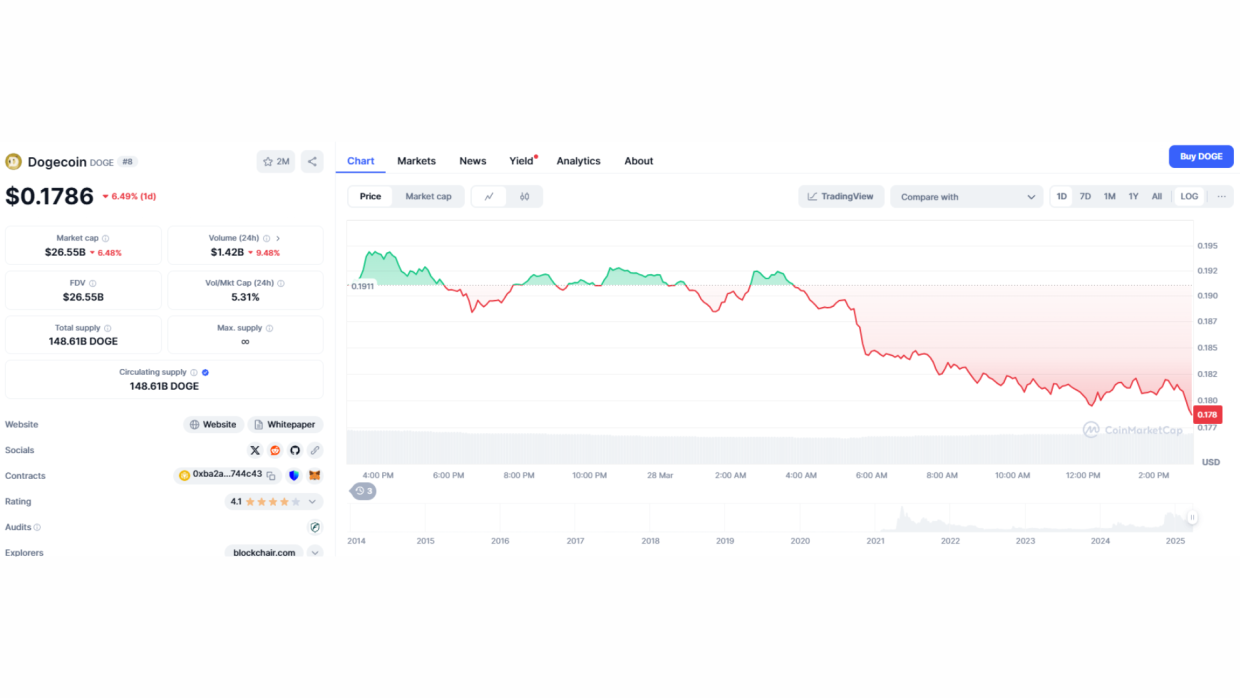Click the 148.61B DOGE circulating supply value
This screenshot has width=1240, height=698.
point(164,386)
